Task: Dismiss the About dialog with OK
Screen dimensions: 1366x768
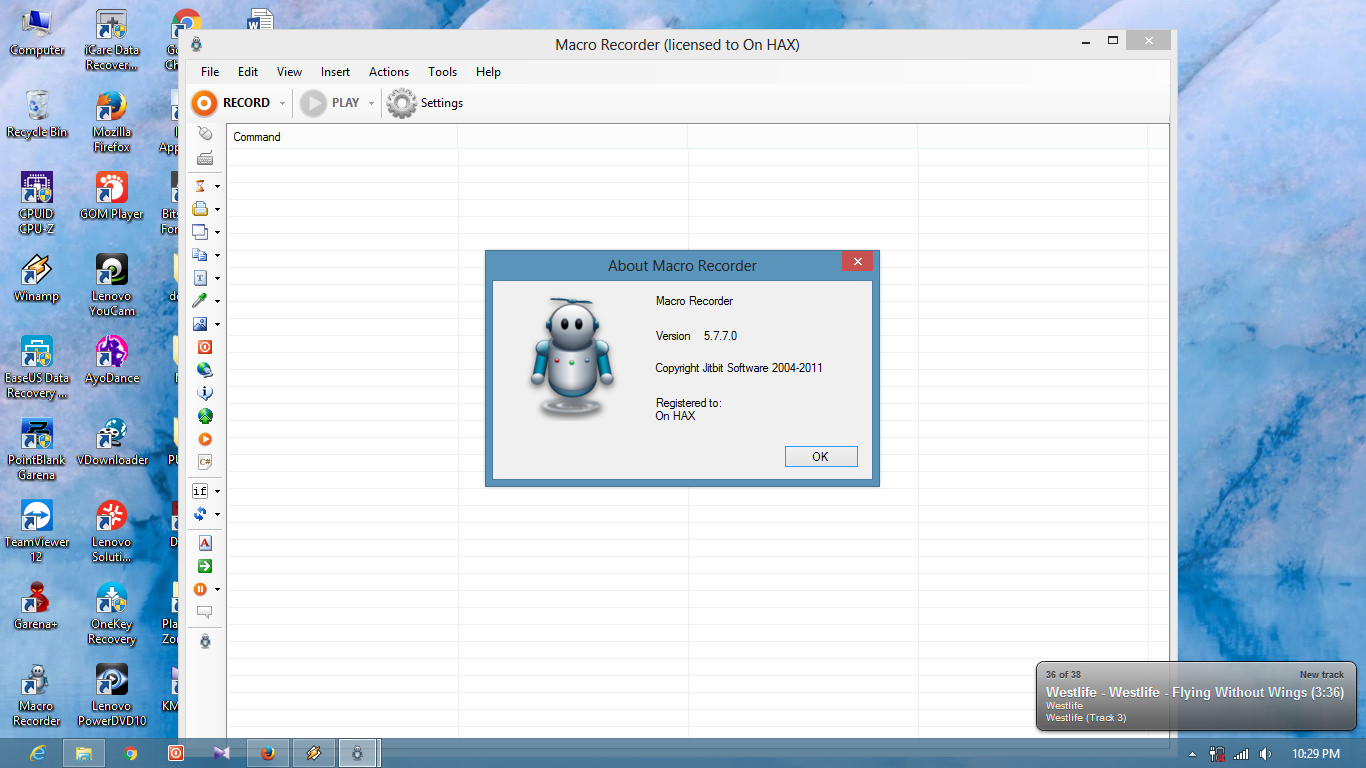Action: (820, 456)
